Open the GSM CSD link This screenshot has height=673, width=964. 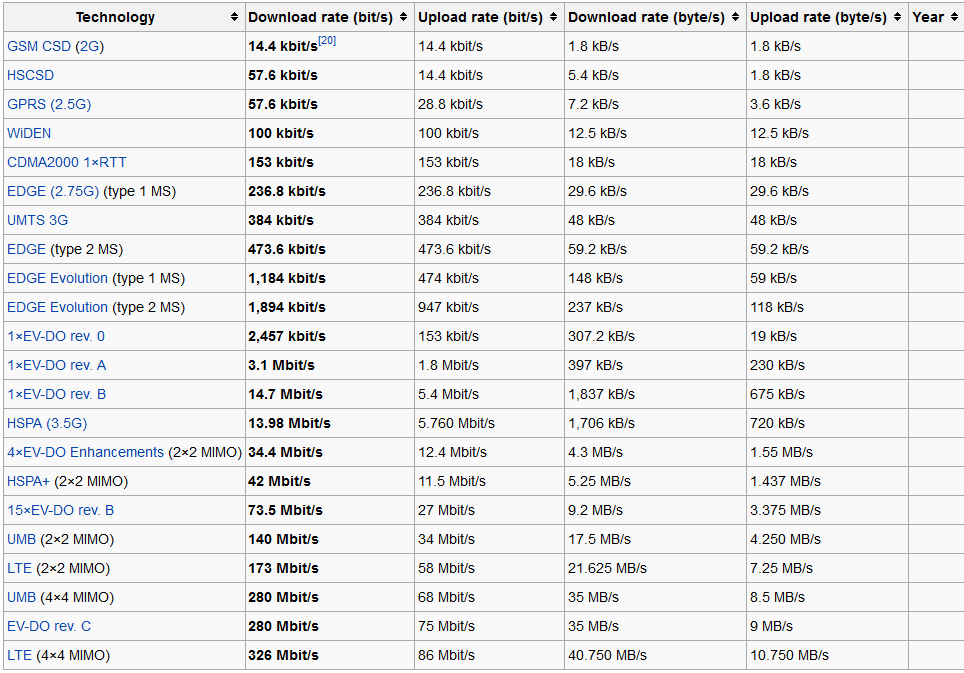pos(39,46)
